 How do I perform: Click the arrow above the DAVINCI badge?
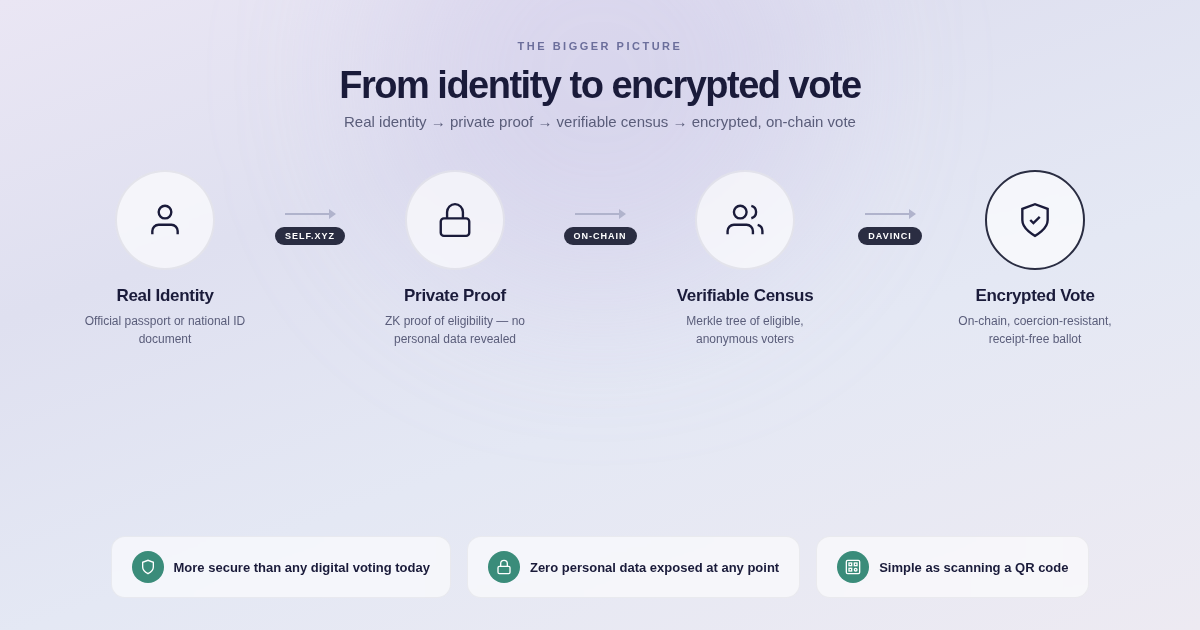click(890, 214)
